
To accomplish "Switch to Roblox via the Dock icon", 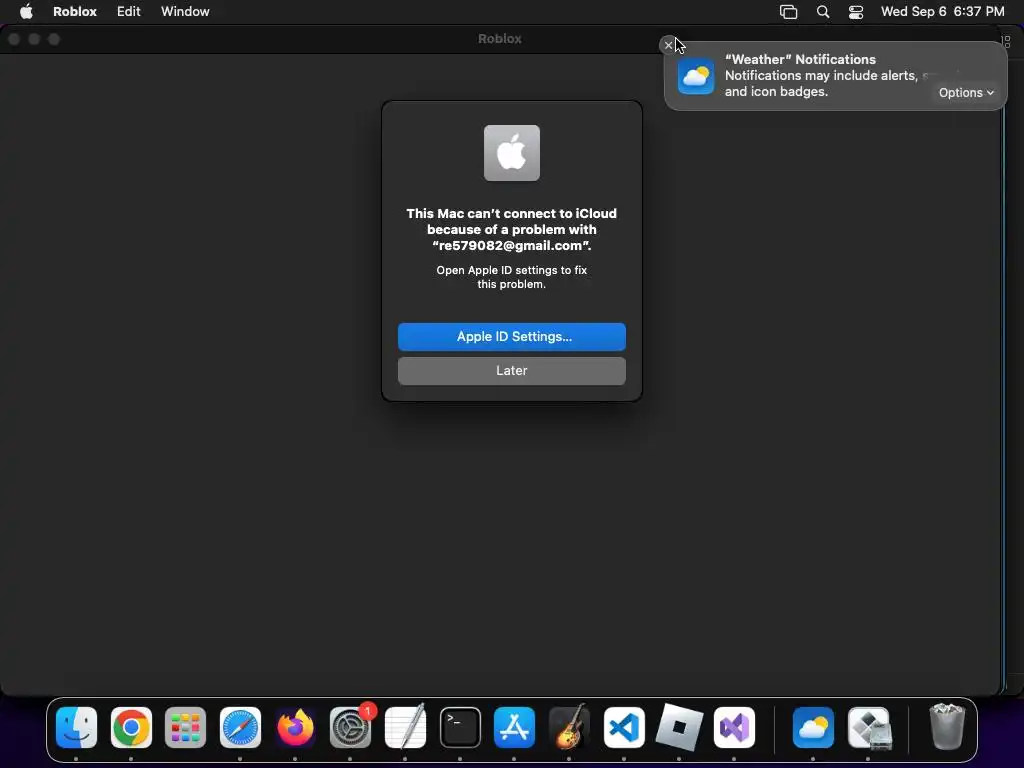I will coord(679,727).
